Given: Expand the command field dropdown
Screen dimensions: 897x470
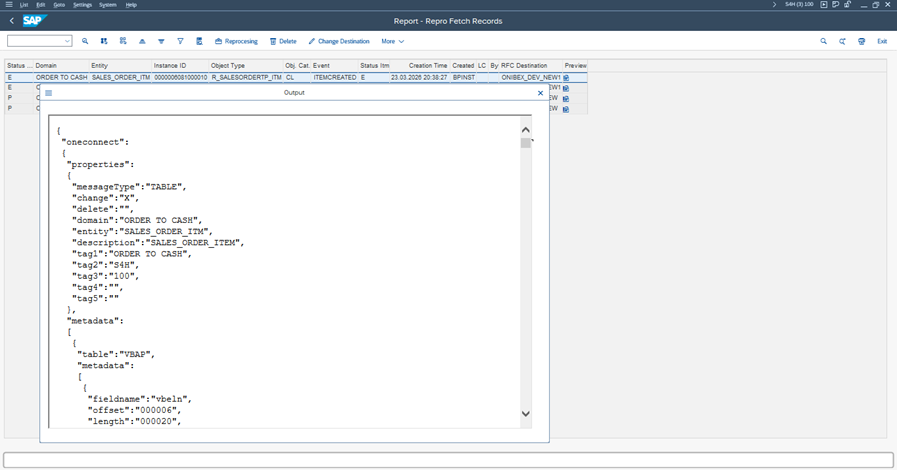Looking at the screenshot, I should (67, 42).
